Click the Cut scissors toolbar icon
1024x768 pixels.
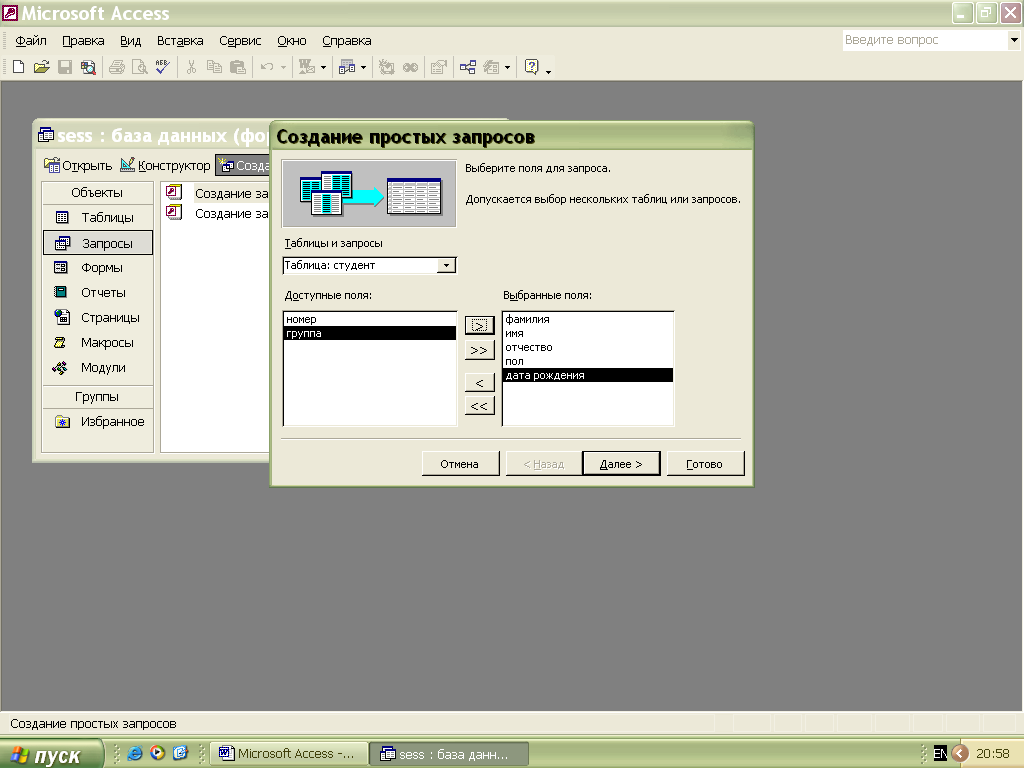(x=191, y=67)
